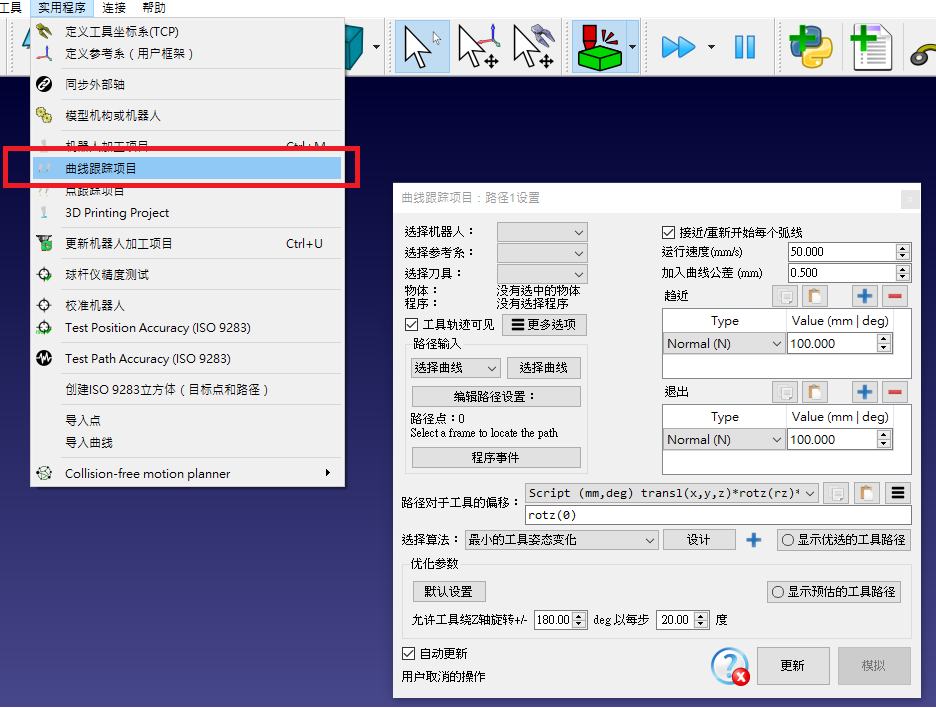Pause the simulation
The width and height of the screenshot is (936, 708).
744,47
